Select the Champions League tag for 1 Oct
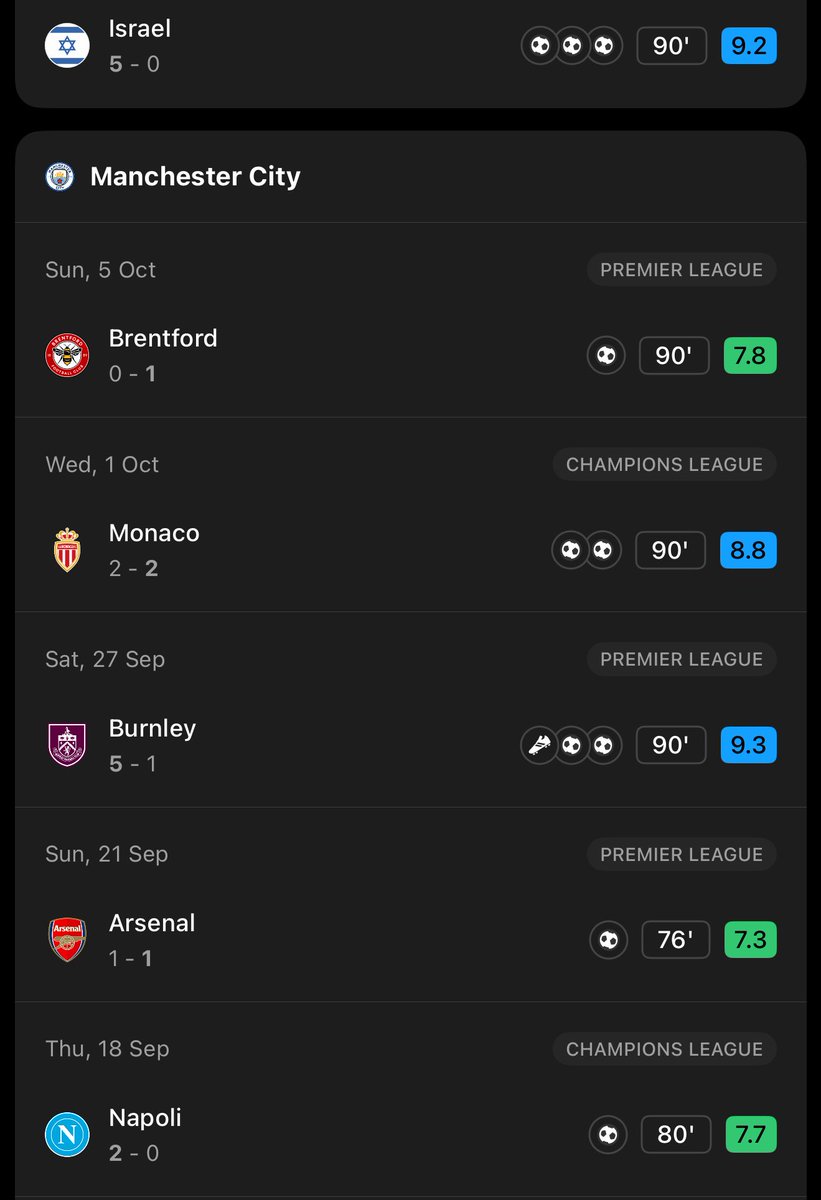821x1200 pixels. [664, 465]
